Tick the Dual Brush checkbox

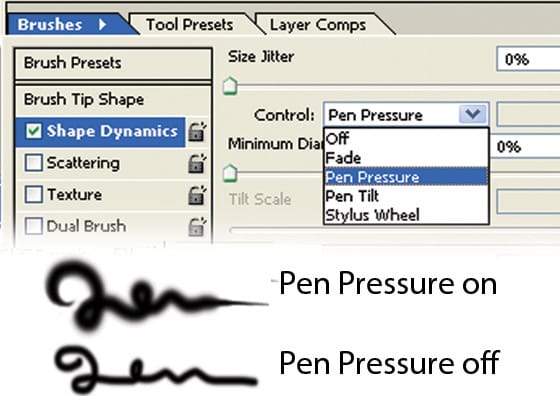point(34,226)
